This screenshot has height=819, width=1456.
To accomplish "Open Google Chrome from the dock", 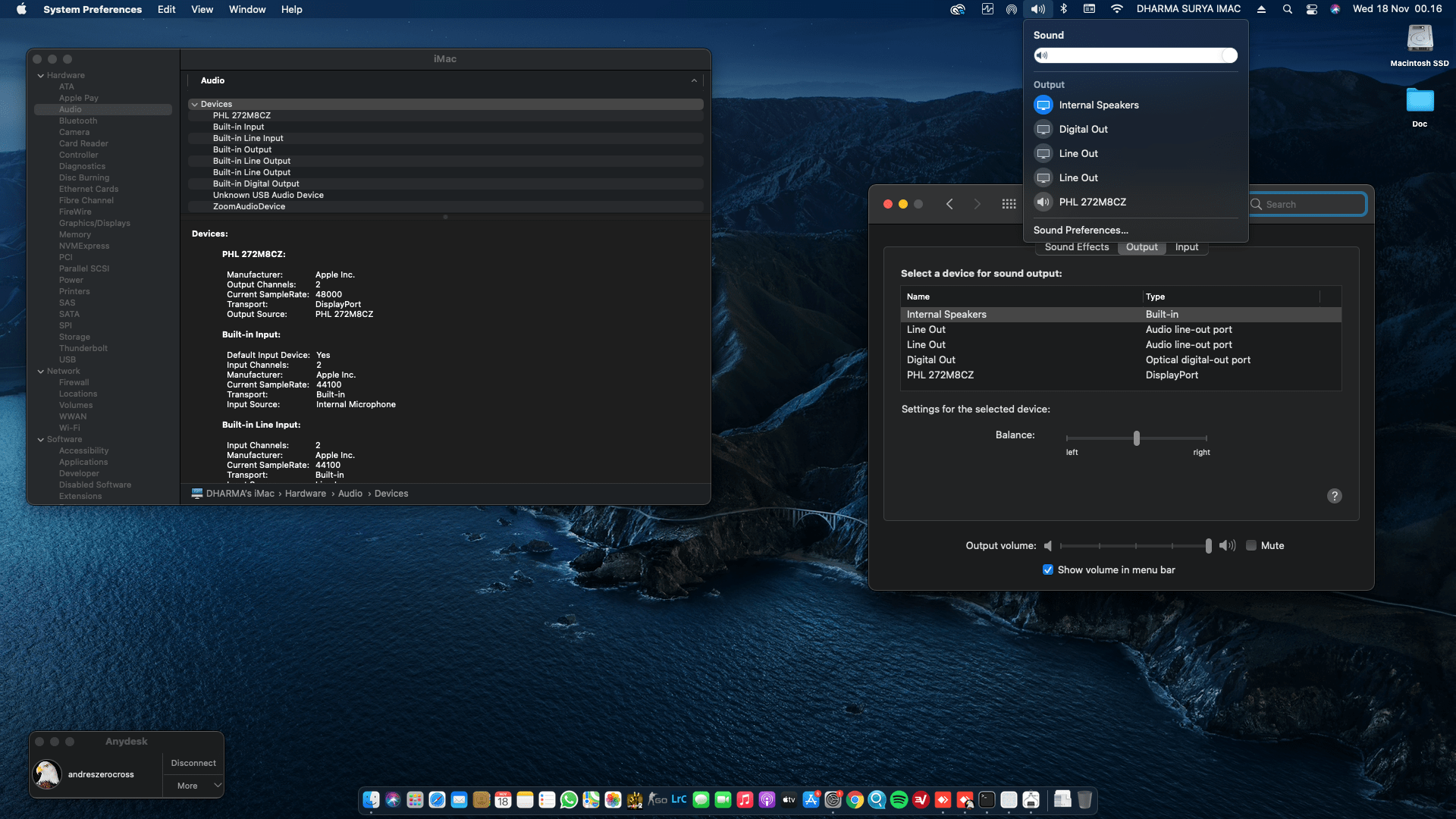I will pos(855,800).
